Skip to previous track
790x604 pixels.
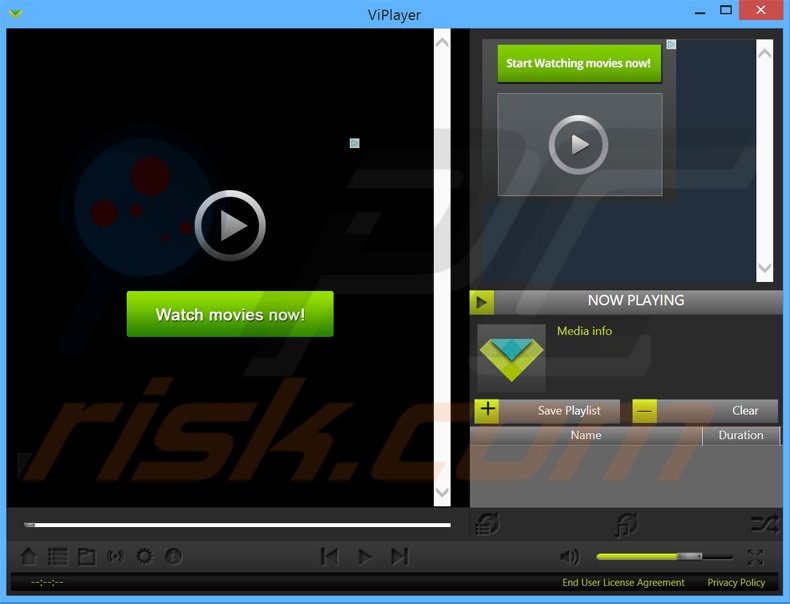(x=330, y=557)
